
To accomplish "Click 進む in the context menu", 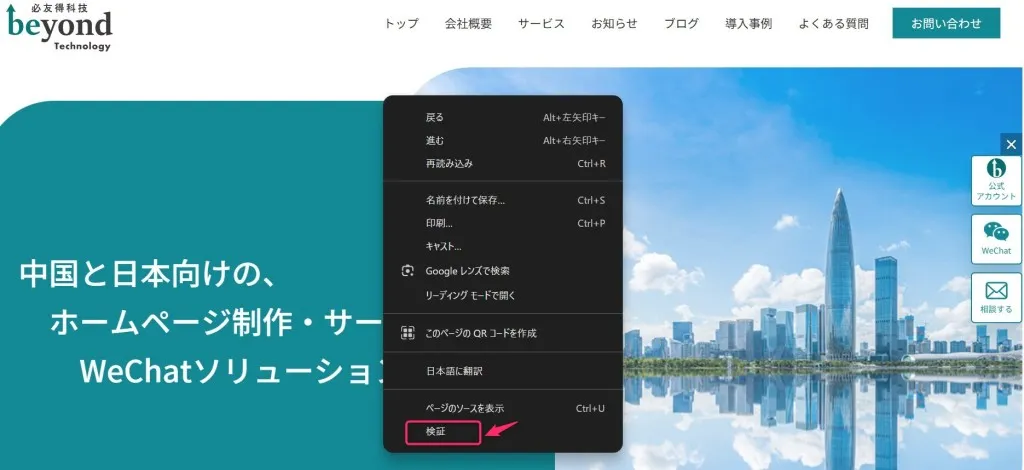I will tap(435, 140).
